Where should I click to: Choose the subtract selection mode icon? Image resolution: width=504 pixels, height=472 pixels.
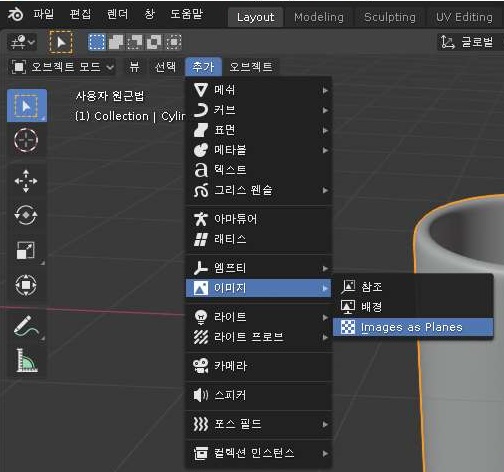pos(135,42)
